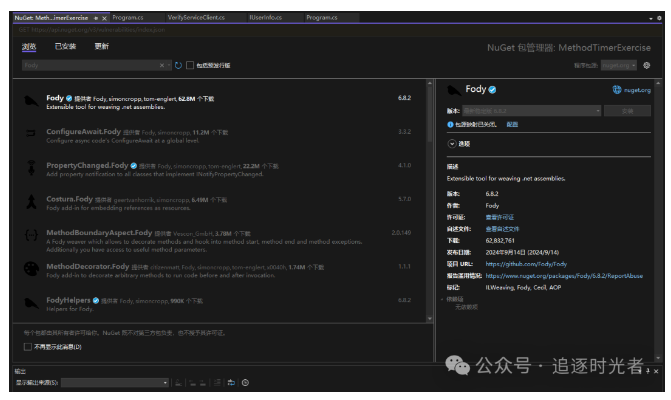Open the view readme link

tap(502, 229)
